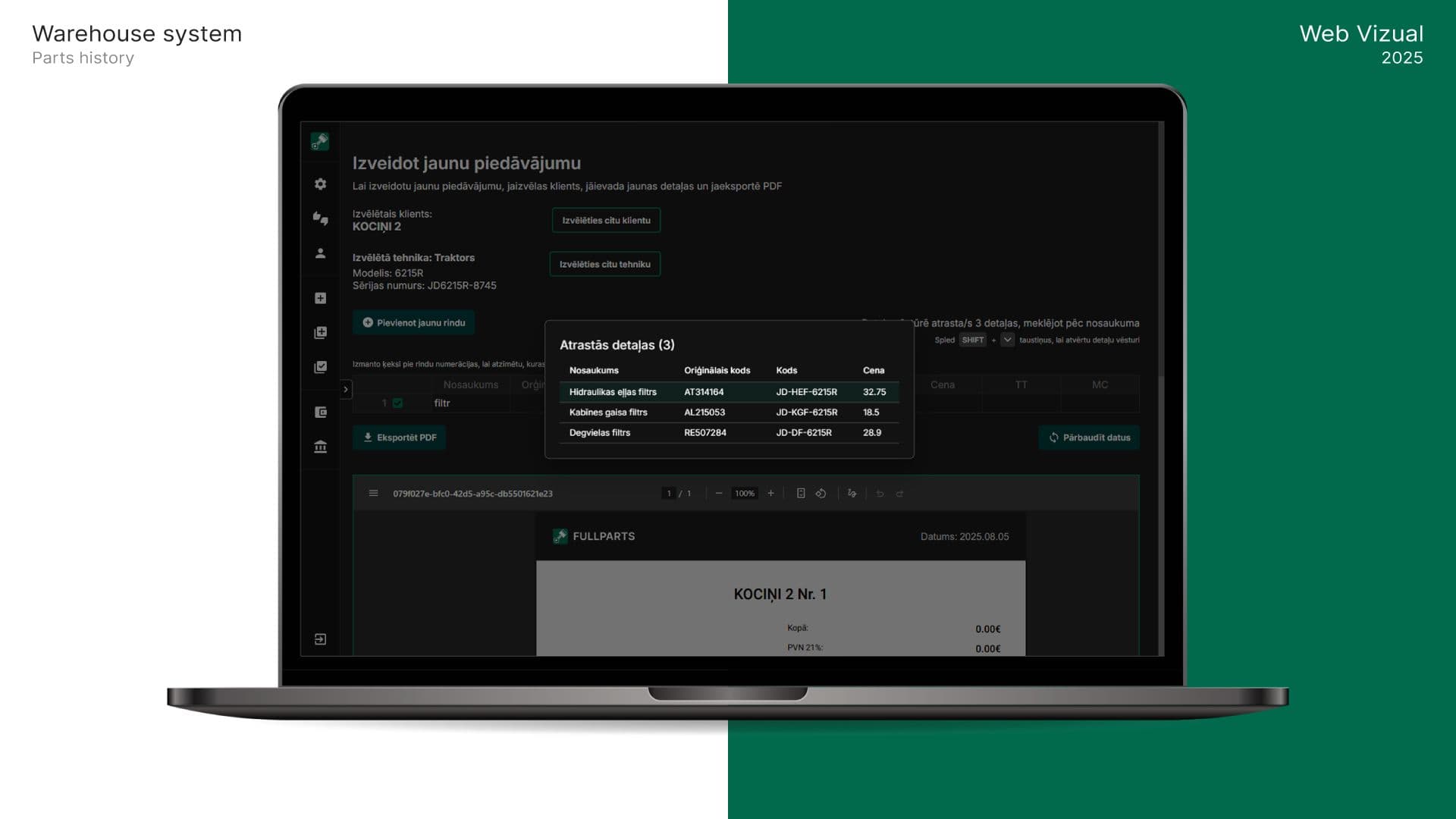Click the logout icon at sidebar bottom
The width and height of the screenshot is (1456, 819).
tap(320, 639)
